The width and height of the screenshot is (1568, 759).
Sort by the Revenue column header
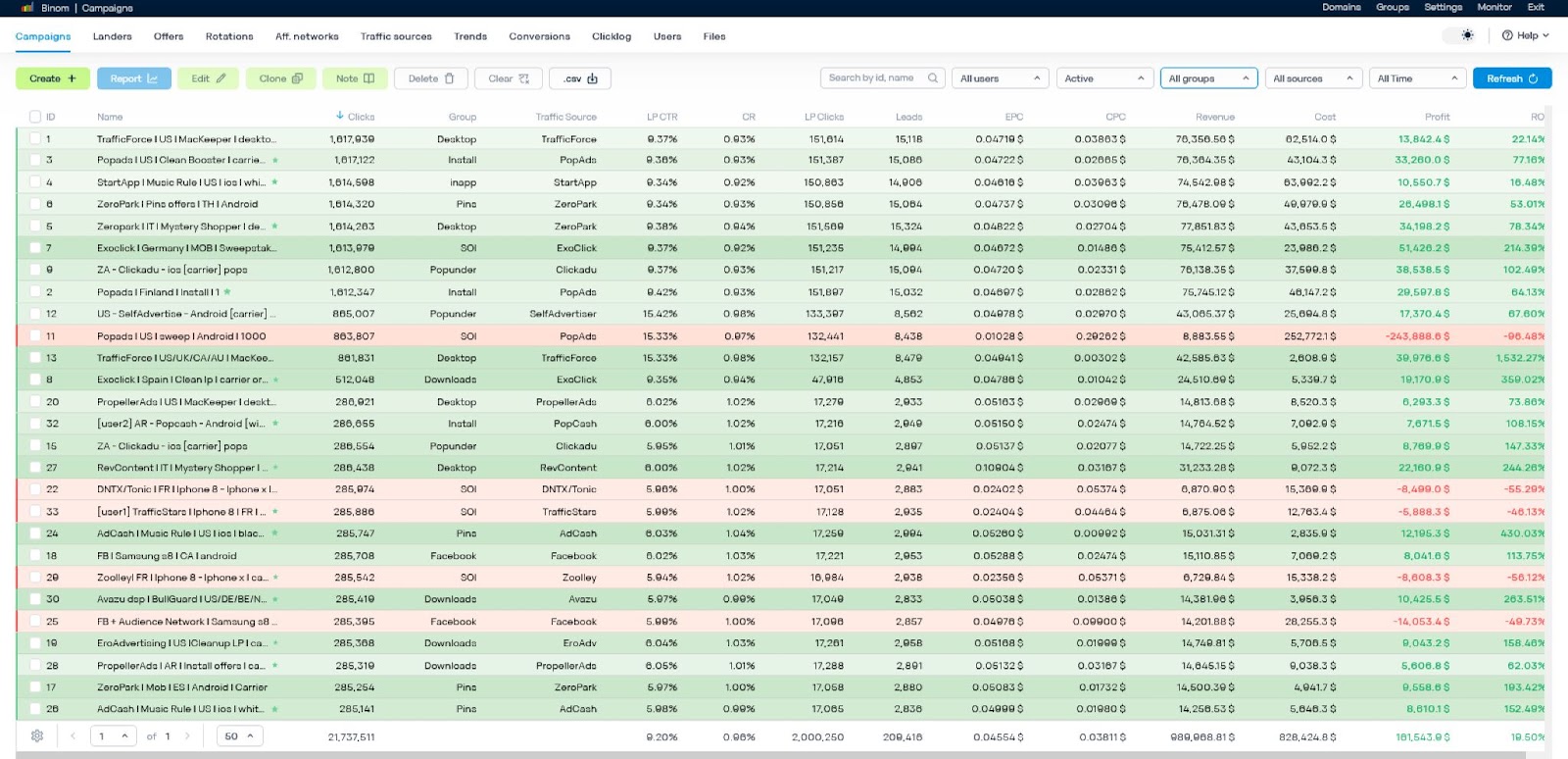tap(1214, 117)
